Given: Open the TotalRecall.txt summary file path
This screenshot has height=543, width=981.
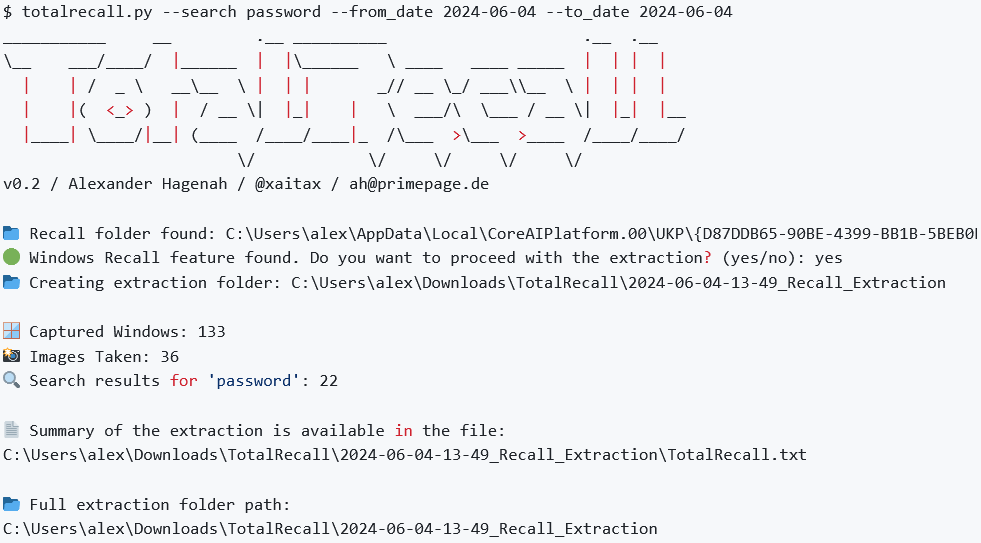Looking at the screenshot, I should coord(404,455).
